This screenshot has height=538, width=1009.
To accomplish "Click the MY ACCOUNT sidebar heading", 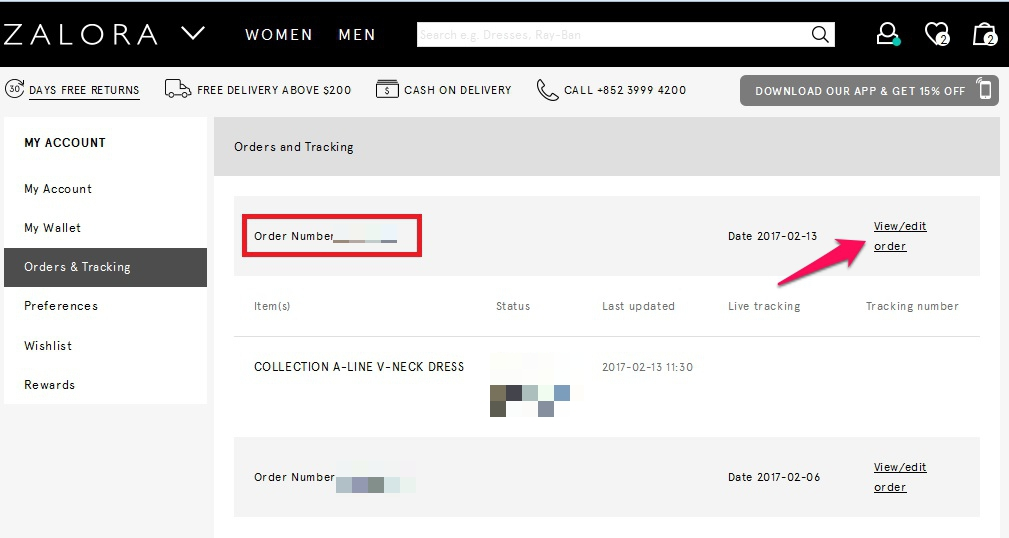I will 65,143.
